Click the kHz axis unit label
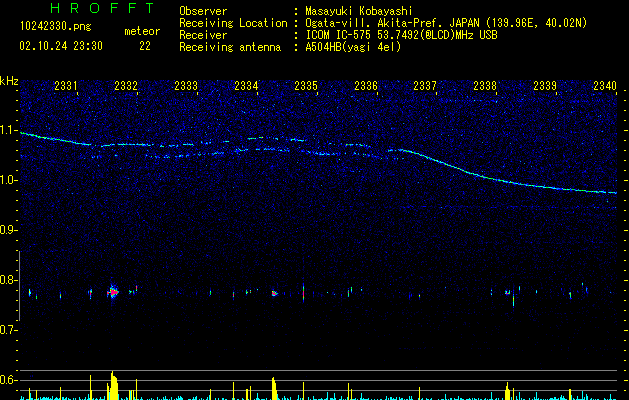 (x=9, y=81)
